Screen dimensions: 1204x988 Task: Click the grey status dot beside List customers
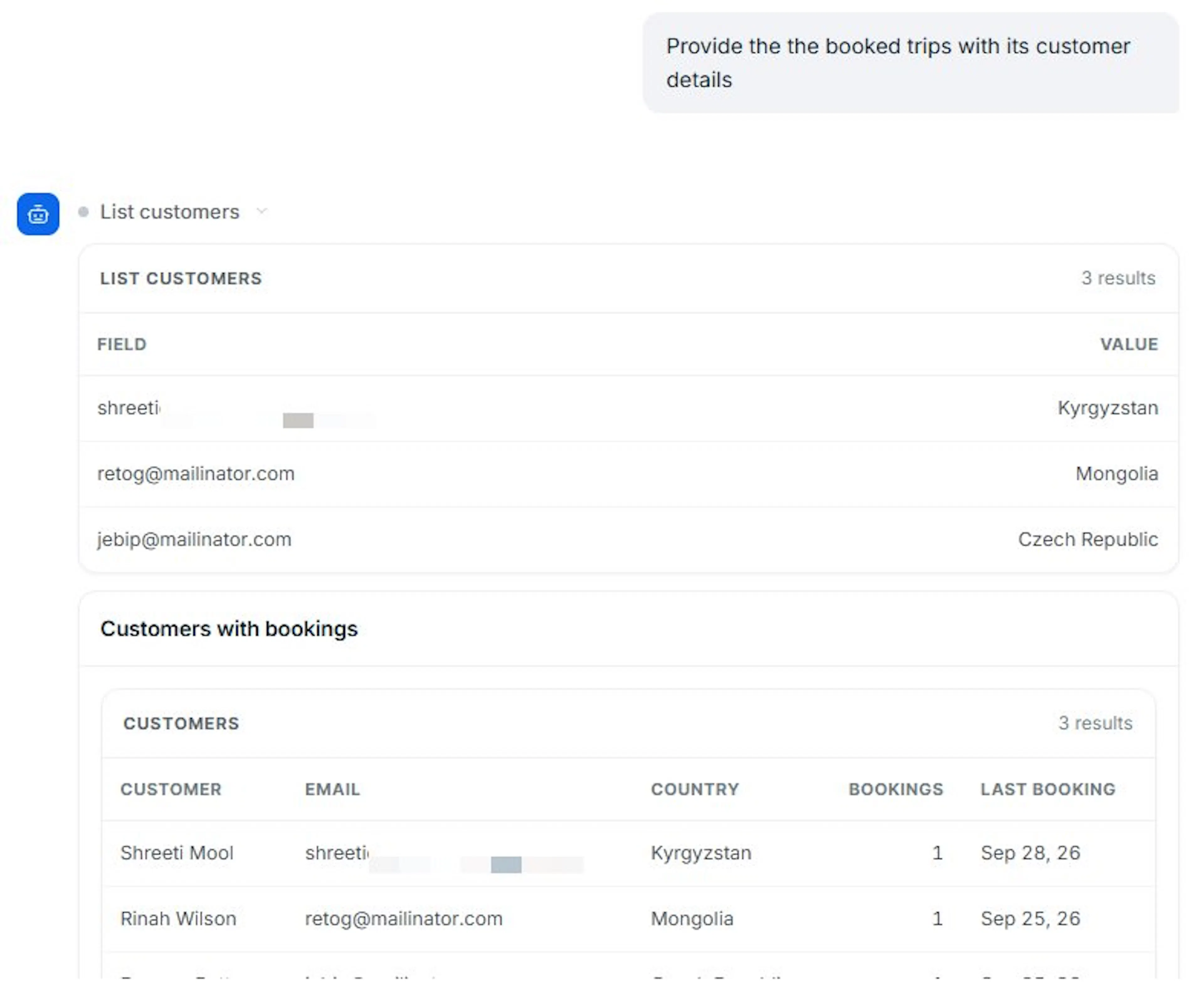pos(84,212)
